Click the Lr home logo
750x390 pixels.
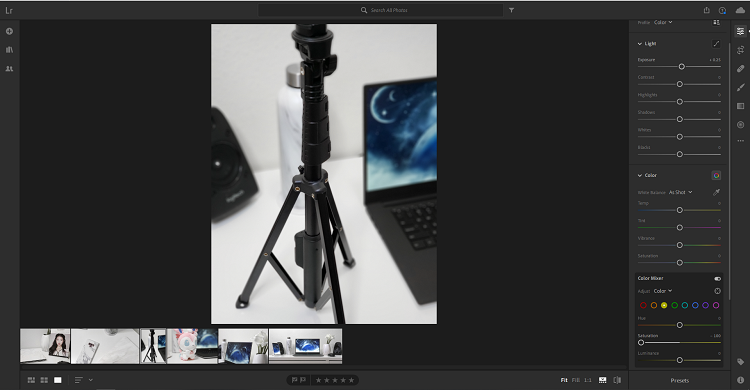pos(9,10)
